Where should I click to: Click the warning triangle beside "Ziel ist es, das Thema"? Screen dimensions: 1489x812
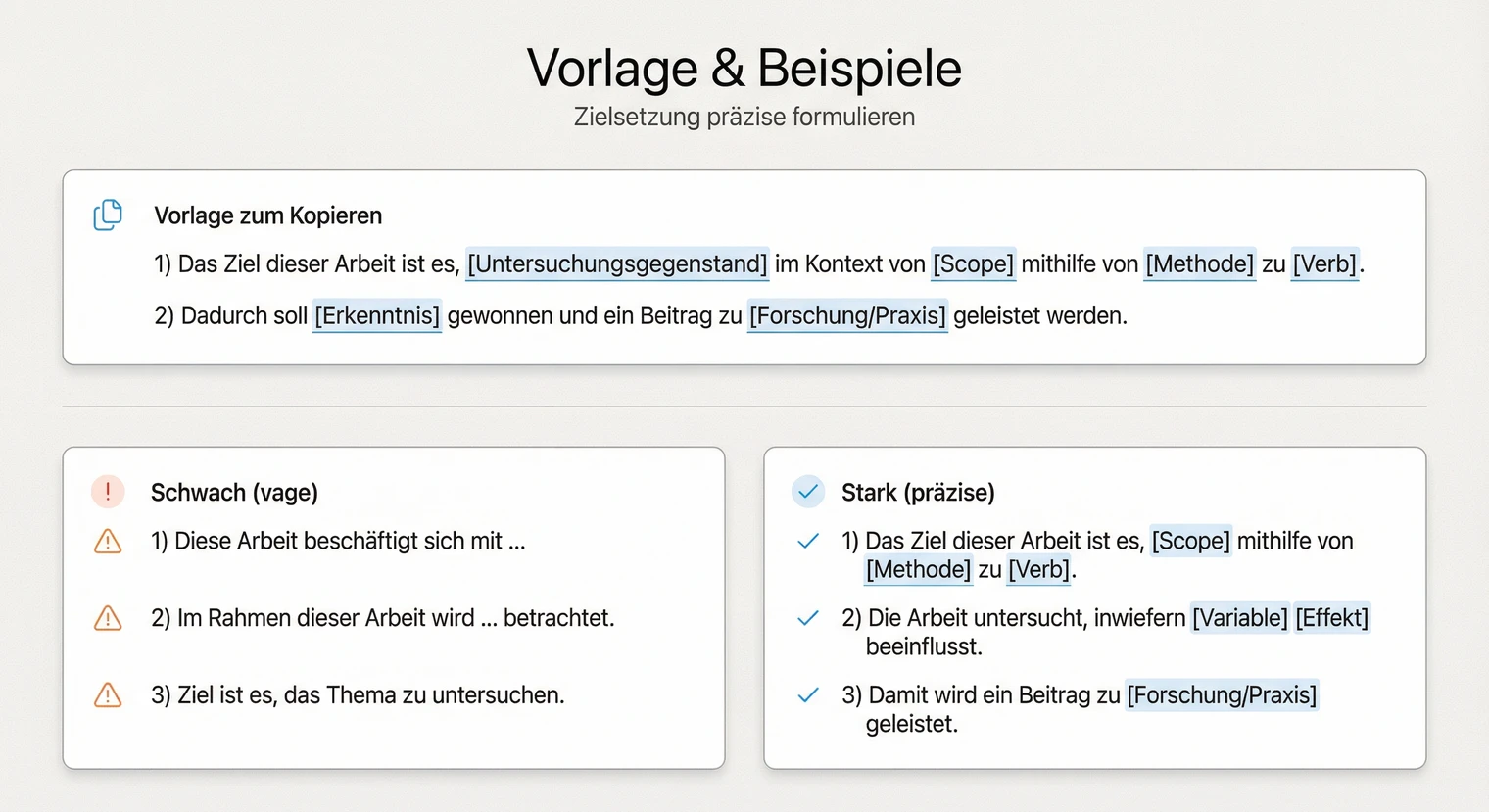[108, 695]
